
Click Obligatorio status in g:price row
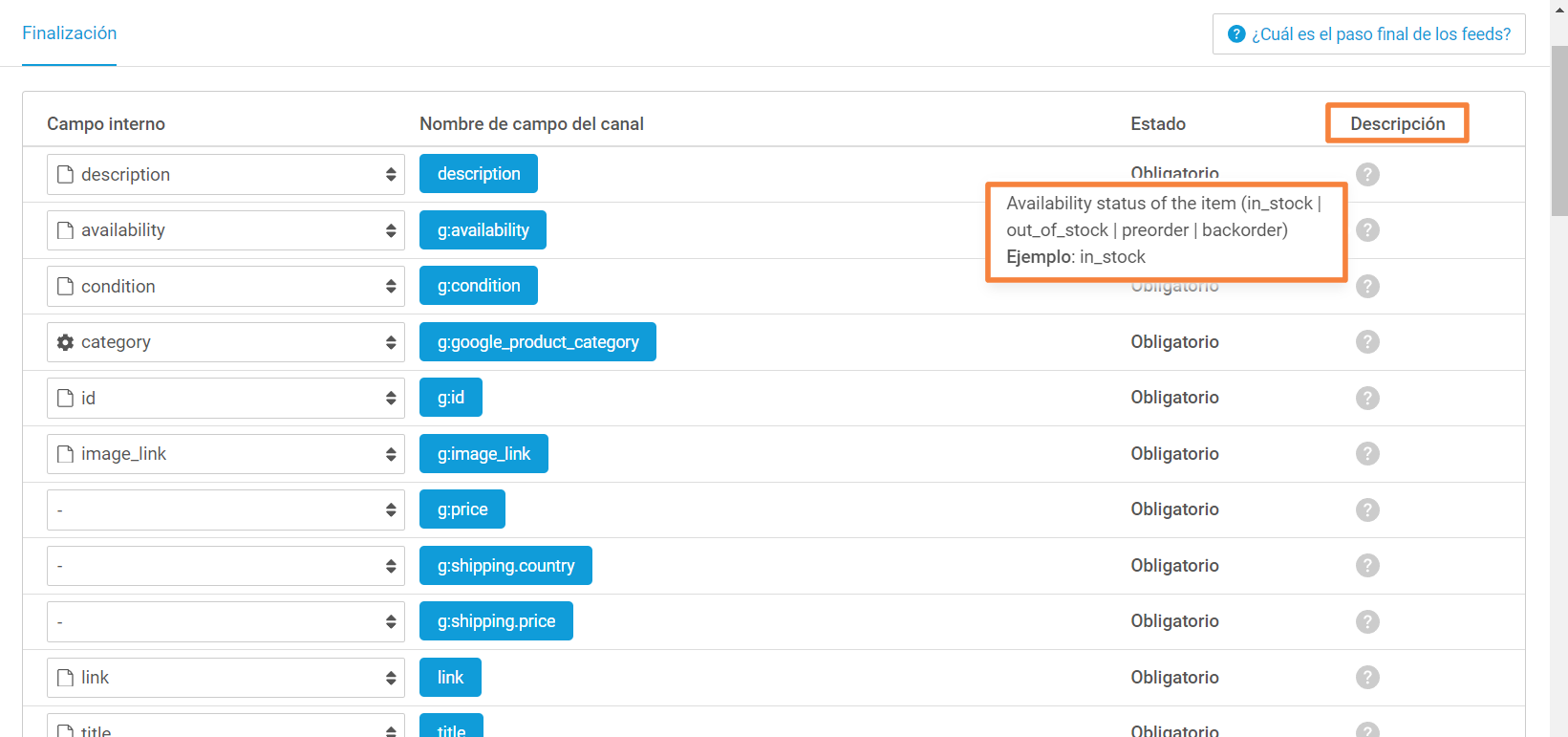1174,509
